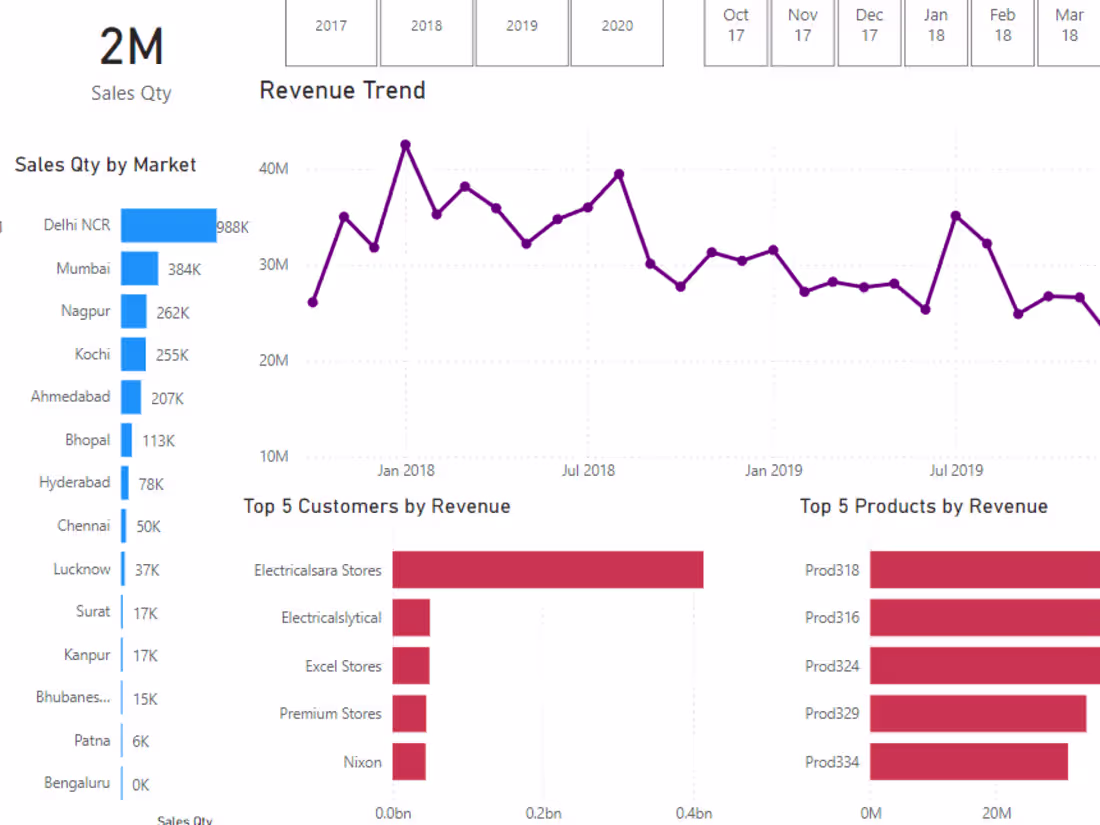Select the Bengaluru market bar
1100x825 pixels.
[124, 783]
